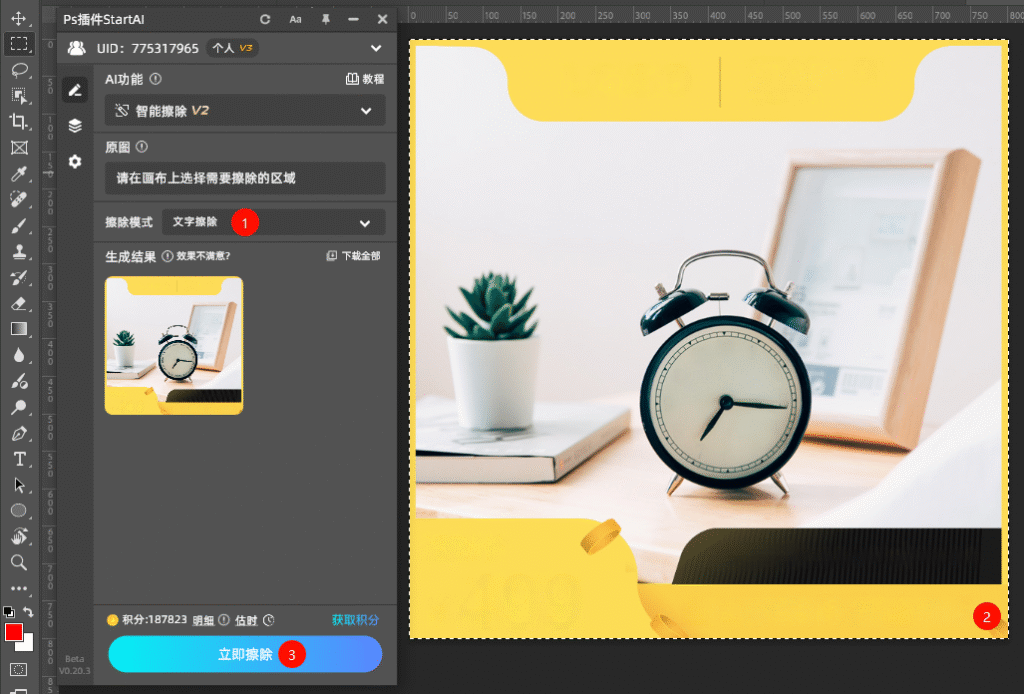Viewport: 1024px width, 694px height.
Task: Select the Crop tool
Action: [18, 121]
